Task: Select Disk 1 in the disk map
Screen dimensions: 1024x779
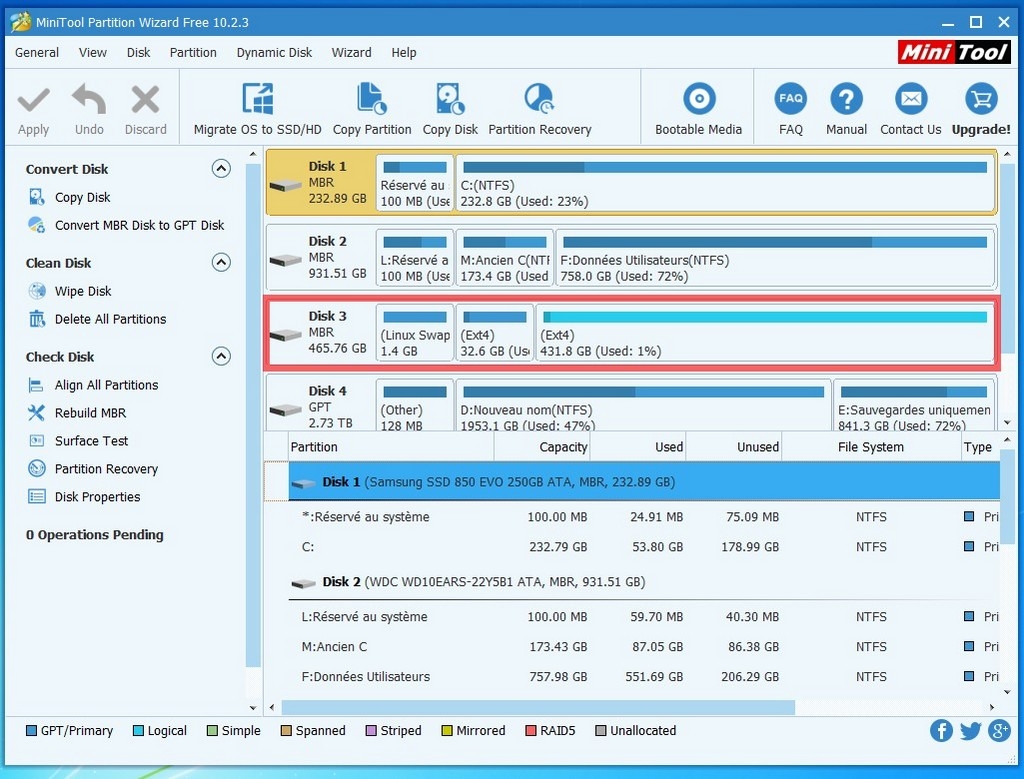Action: 320,182
